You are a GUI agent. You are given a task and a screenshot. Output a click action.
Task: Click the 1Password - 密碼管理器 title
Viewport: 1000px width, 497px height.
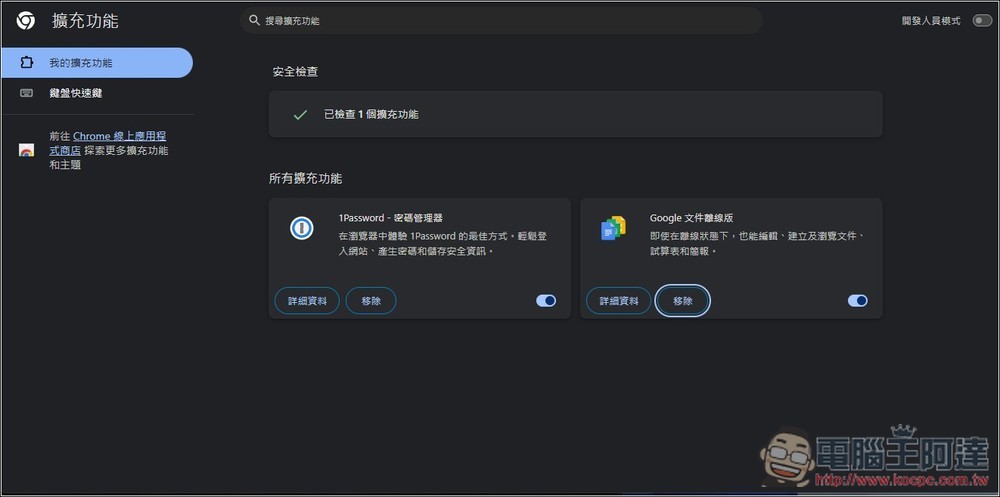(x=391, y=218)
